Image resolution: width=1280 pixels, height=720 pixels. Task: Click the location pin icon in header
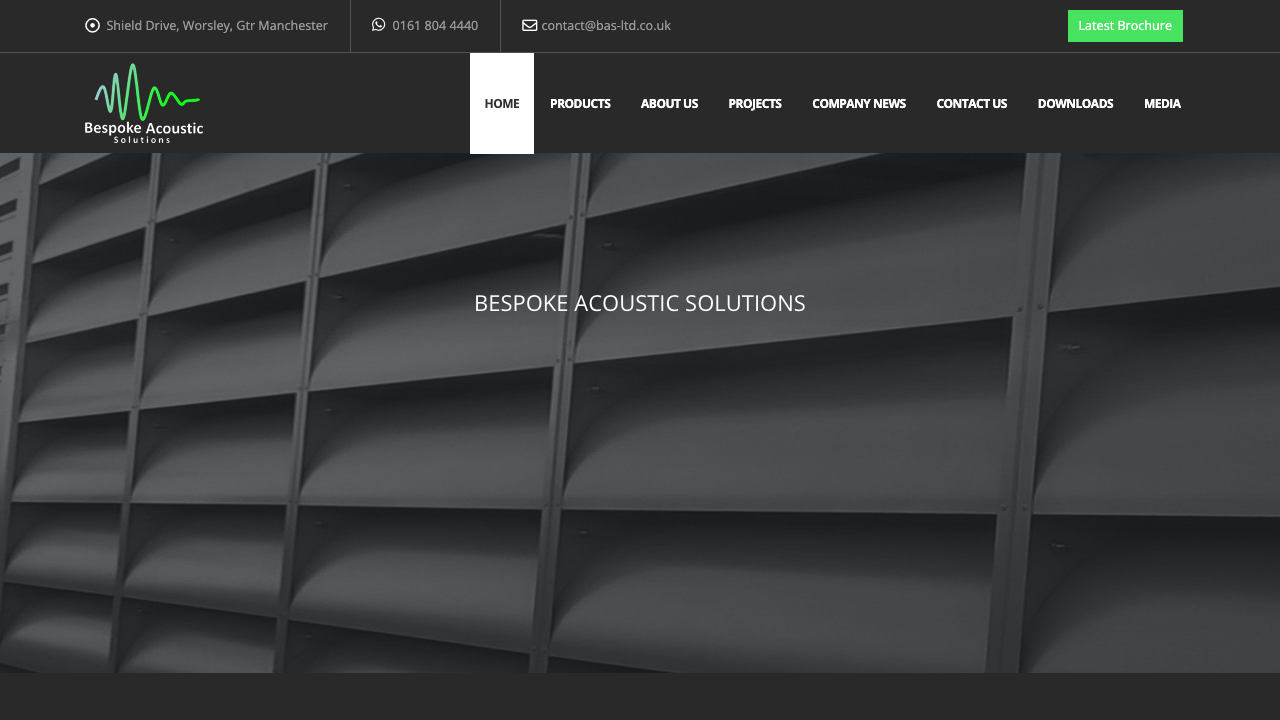point(92,25)
